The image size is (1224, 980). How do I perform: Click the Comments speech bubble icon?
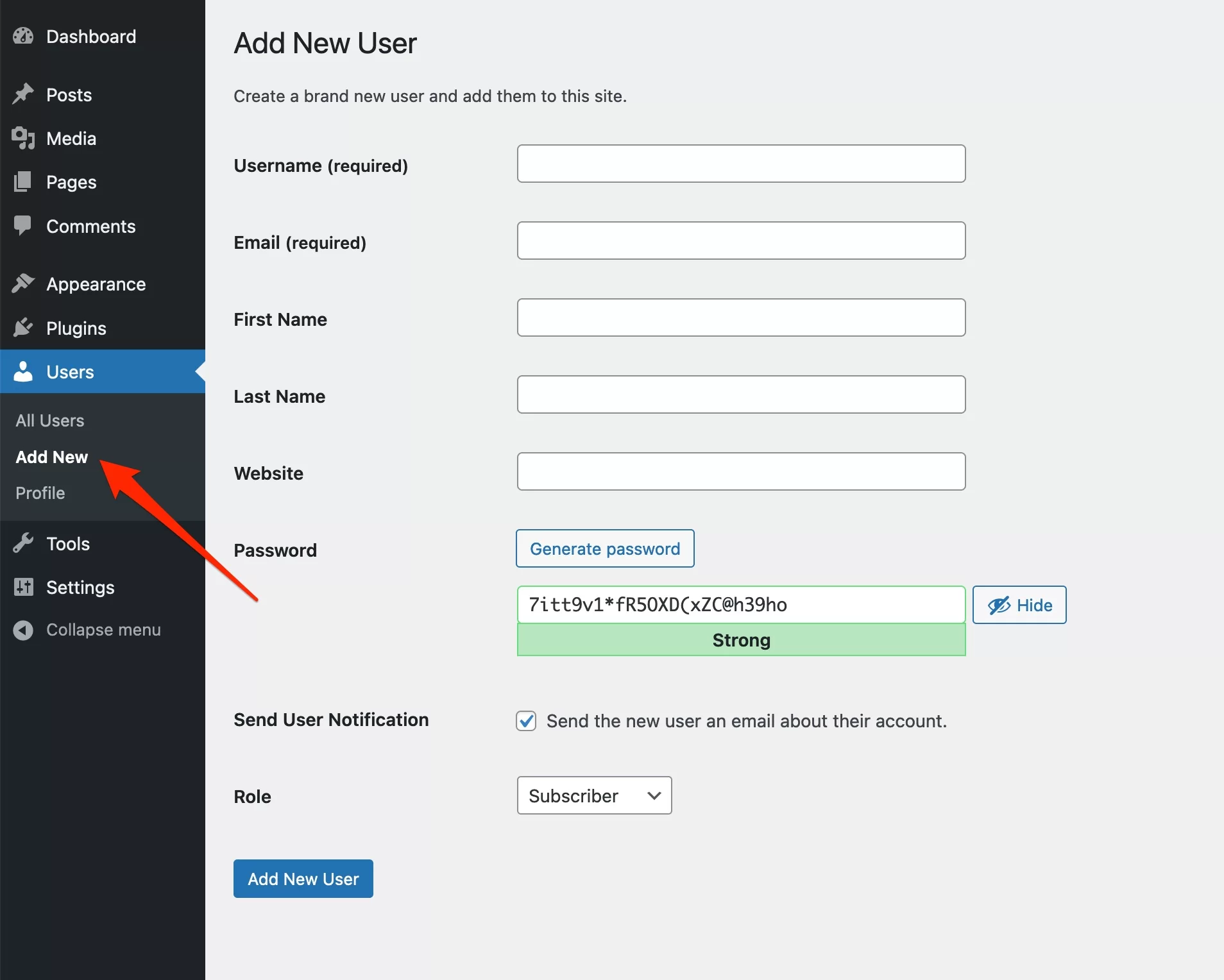pos(23,226)
